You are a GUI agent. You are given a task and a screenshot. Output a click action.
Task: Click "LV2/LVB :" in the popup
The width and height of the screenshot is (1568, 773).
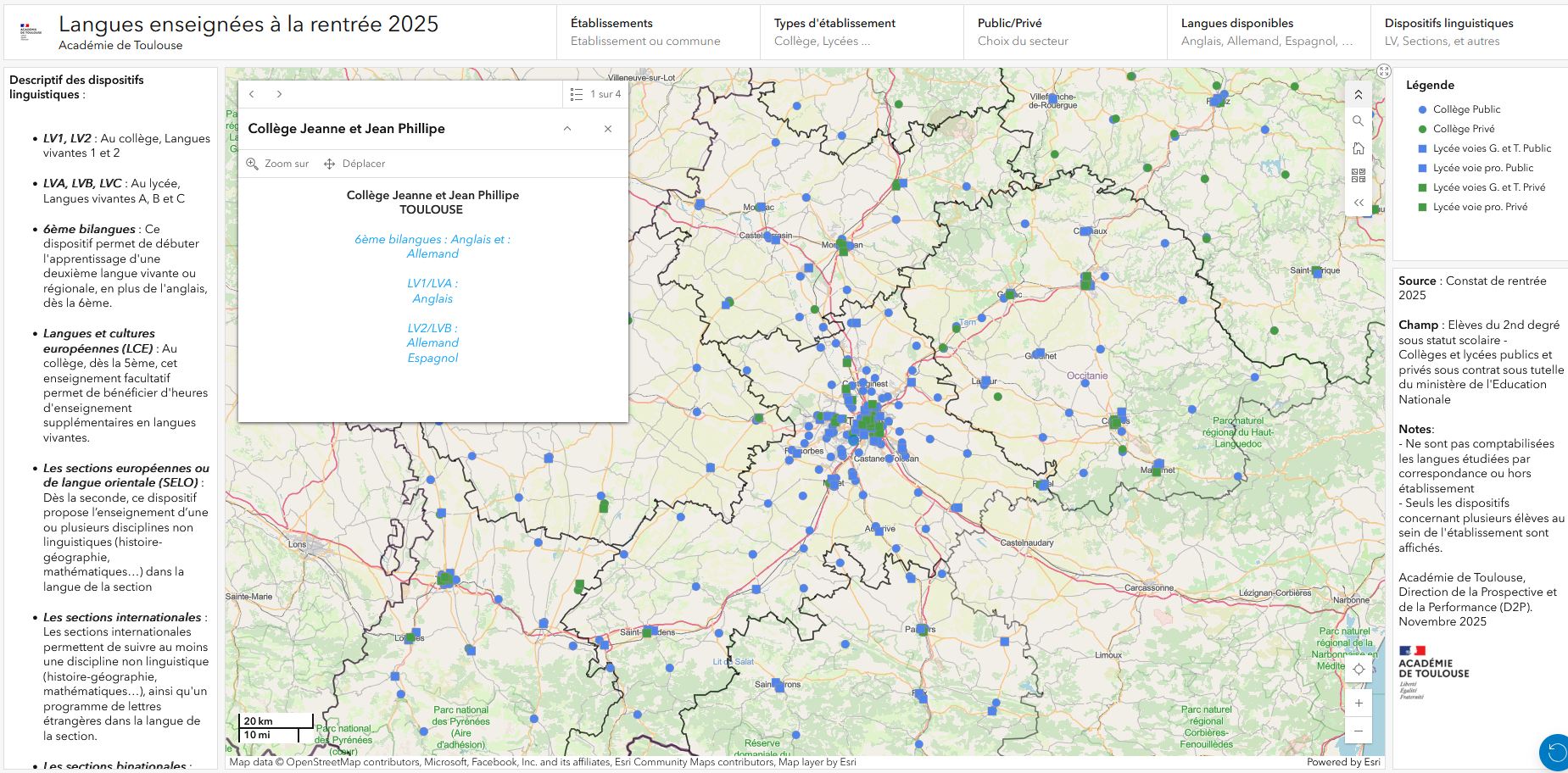[432, 328]
